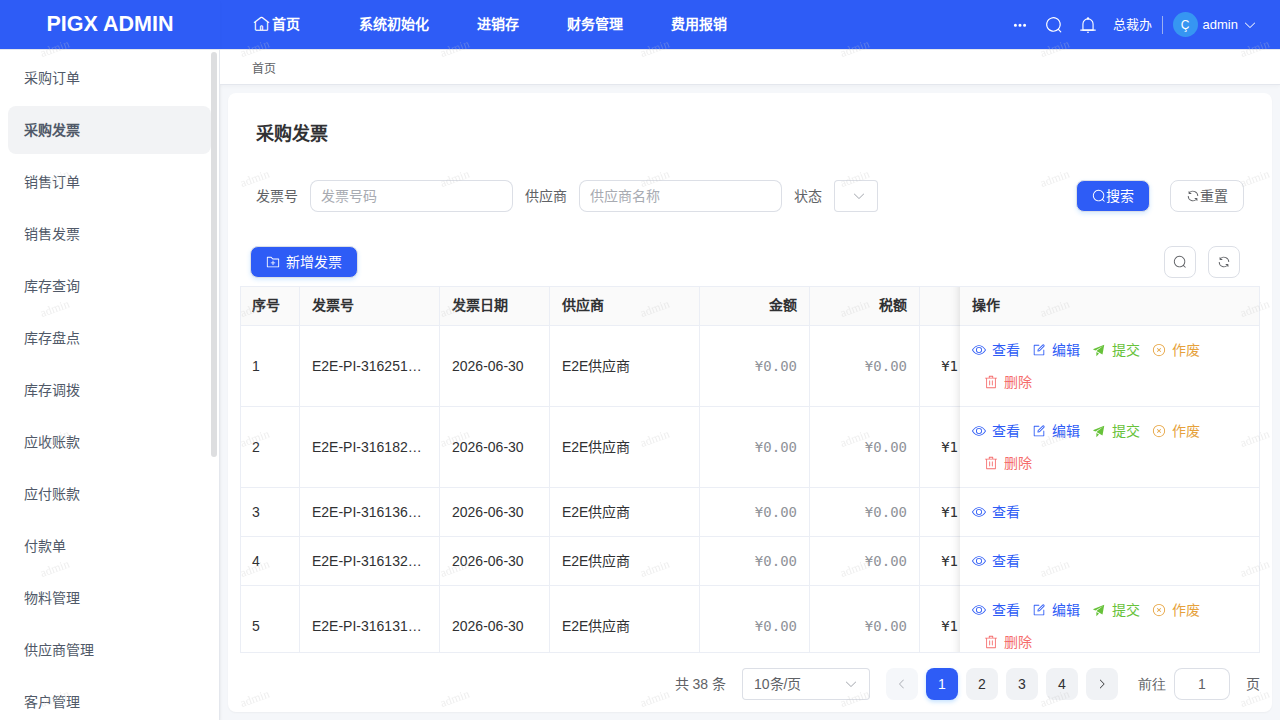Open 首页 in top navigation
This screenshot has height=720, width=1280.
(277, 24)
